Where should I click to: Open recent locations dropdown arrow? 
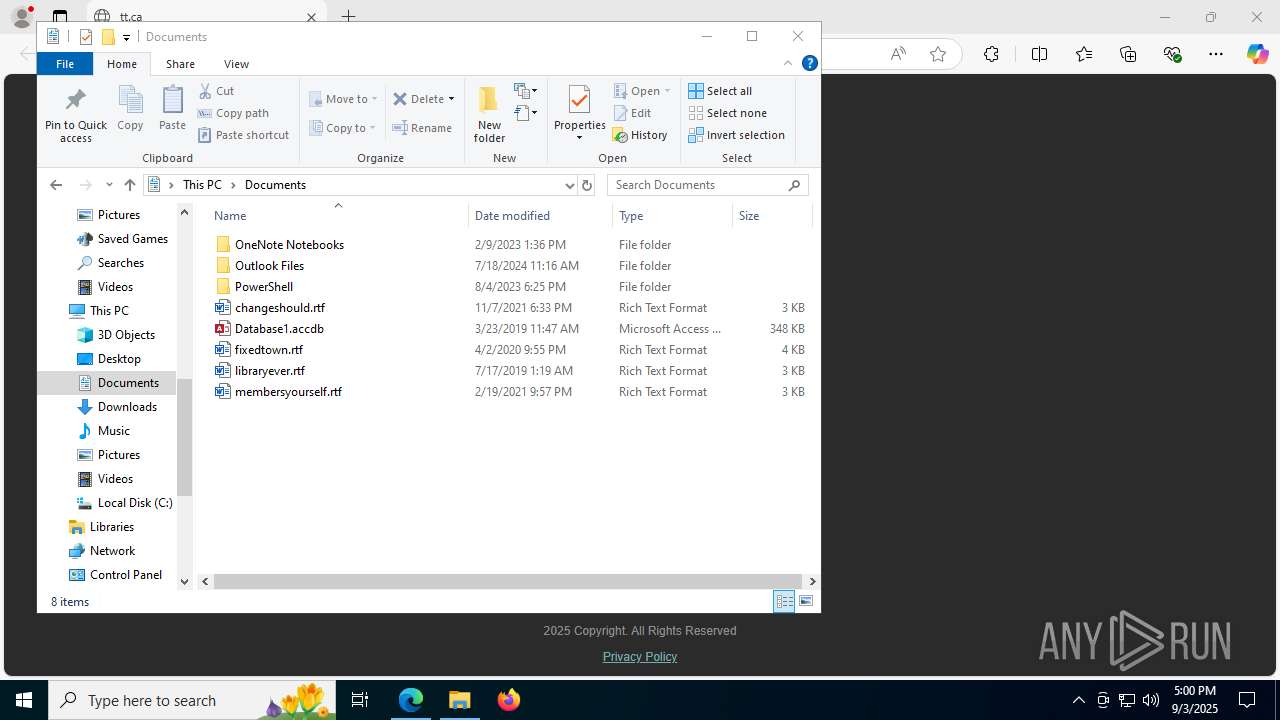click(x=109, y=185)
